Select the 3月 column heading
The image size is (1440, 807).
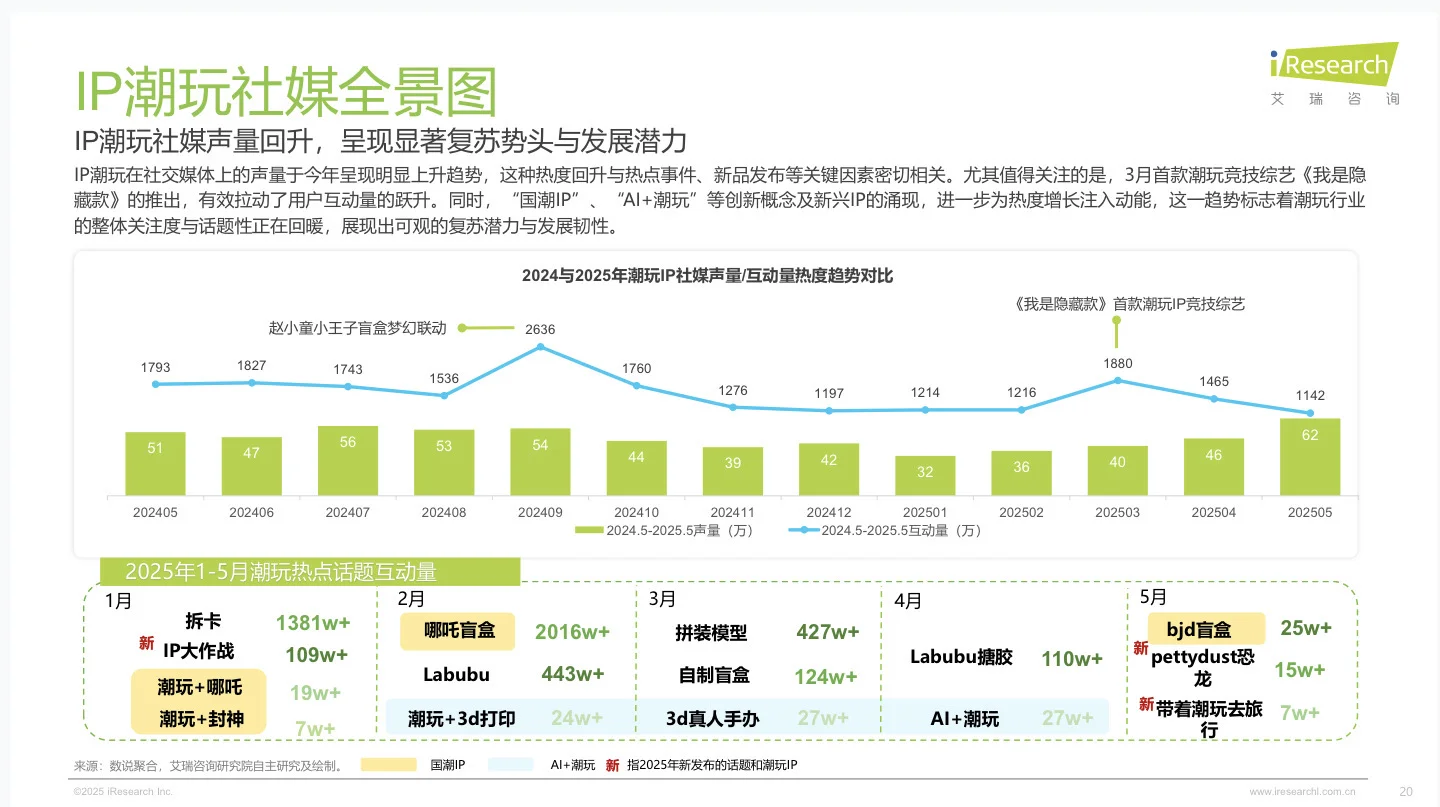pyautogui.click(x=662, y=600)
